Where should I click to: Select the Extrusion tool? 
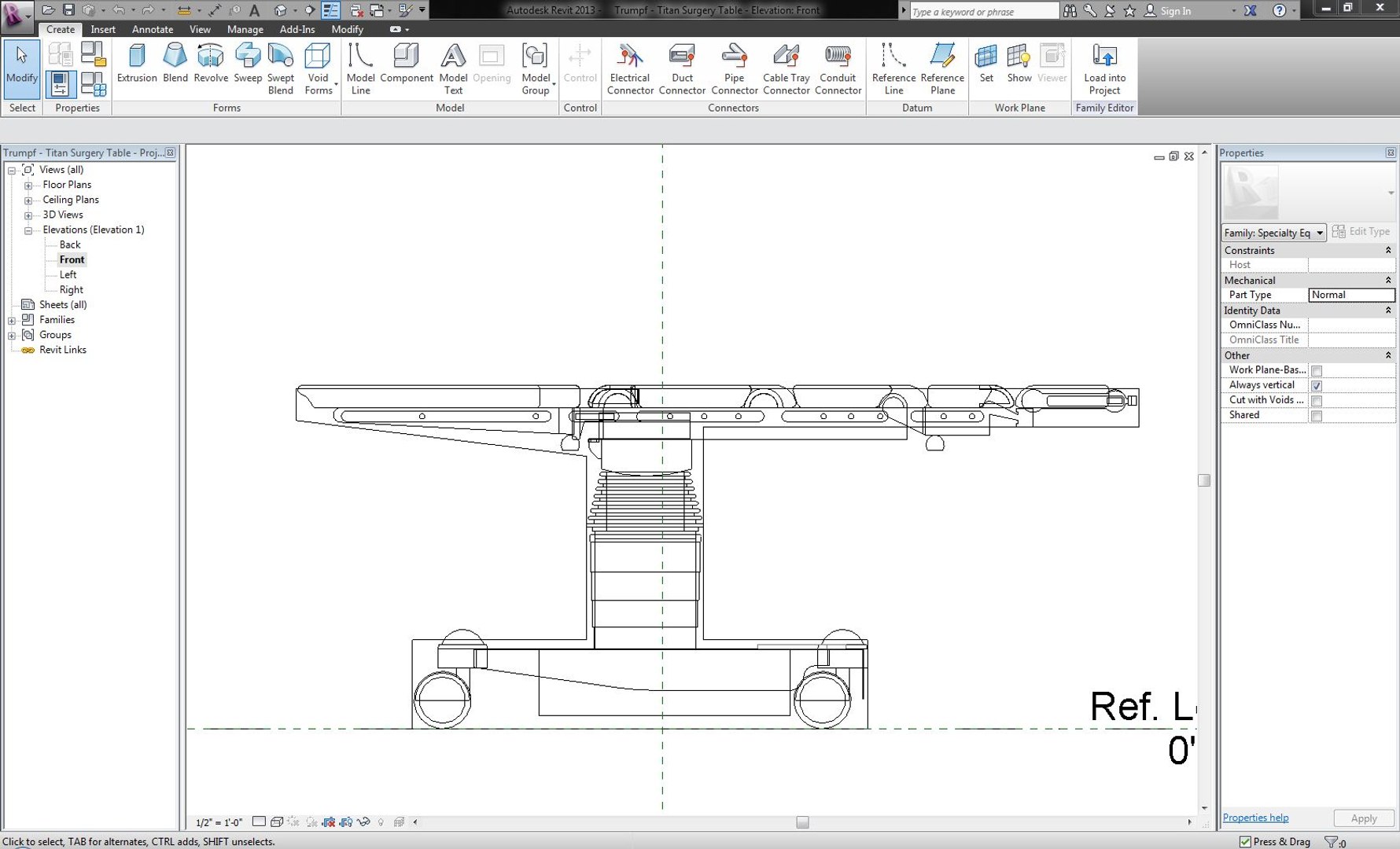(137, 63)
